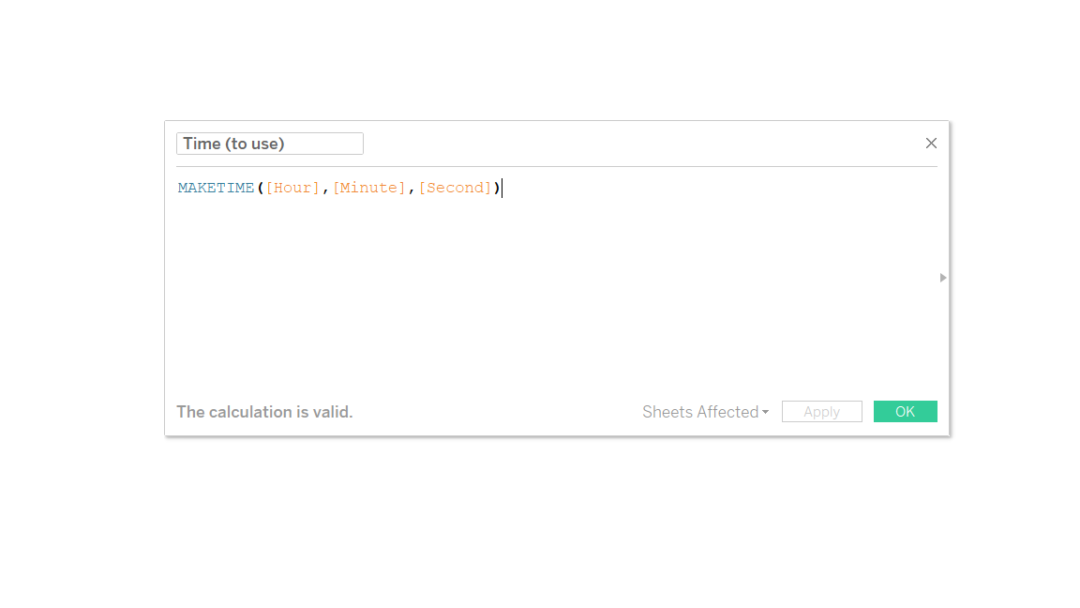Click the closing parenthesis after [Second]

coord(494,187)
